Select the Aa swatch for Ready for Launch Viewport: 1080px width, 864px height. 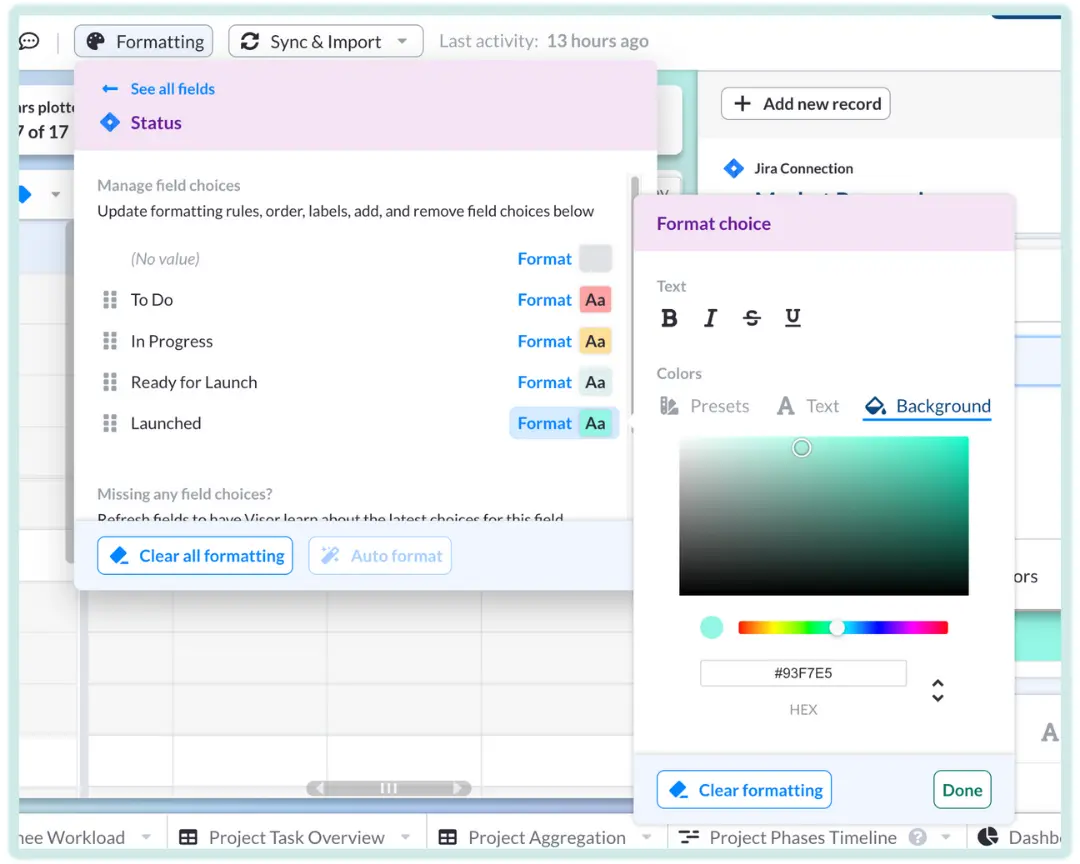click(x=595, y=382)
